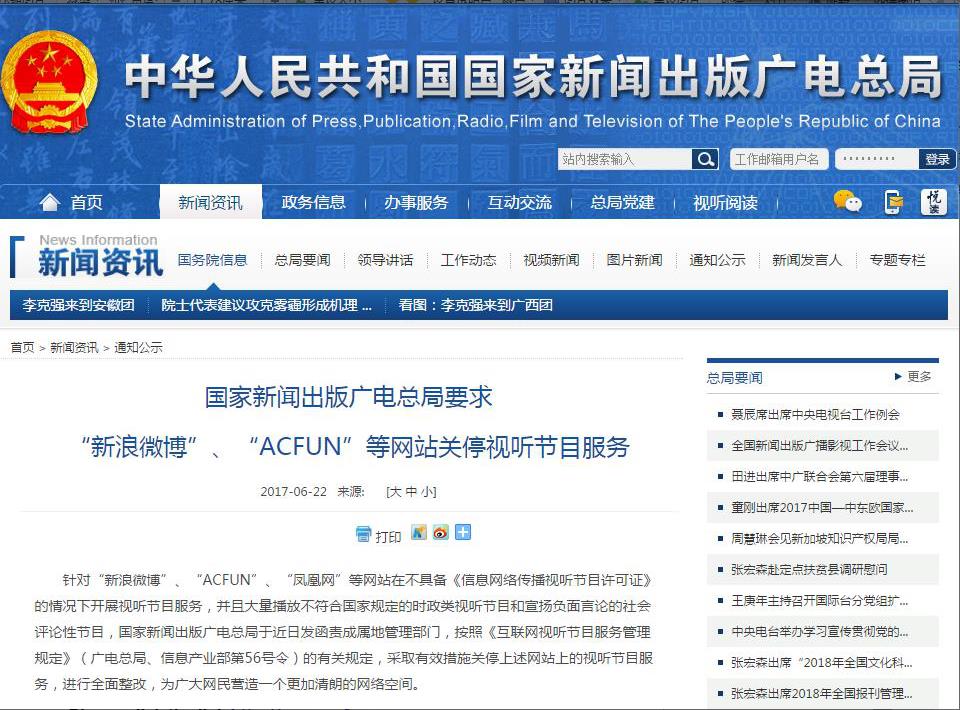The width and height of the screenshot is (960, 710).
Task: Expand 更多 in 总局要闻 panel
Action: pyautogui.click(x=913, y=377)
